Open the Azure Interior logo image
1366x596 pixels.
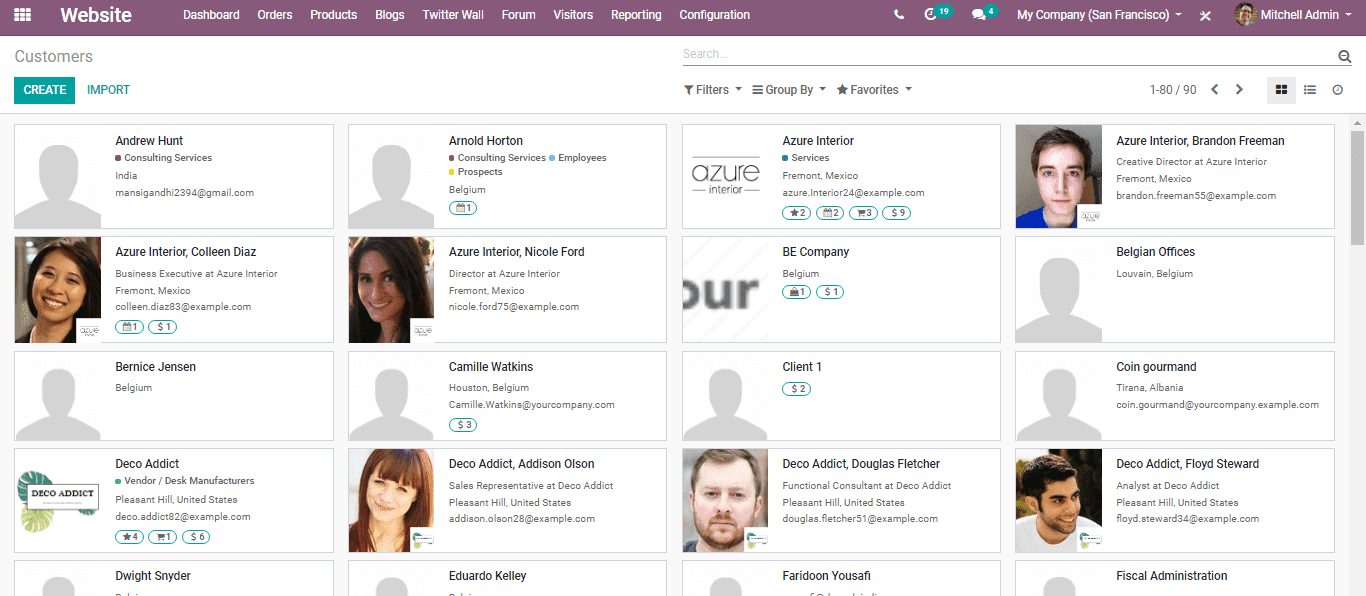725,177
